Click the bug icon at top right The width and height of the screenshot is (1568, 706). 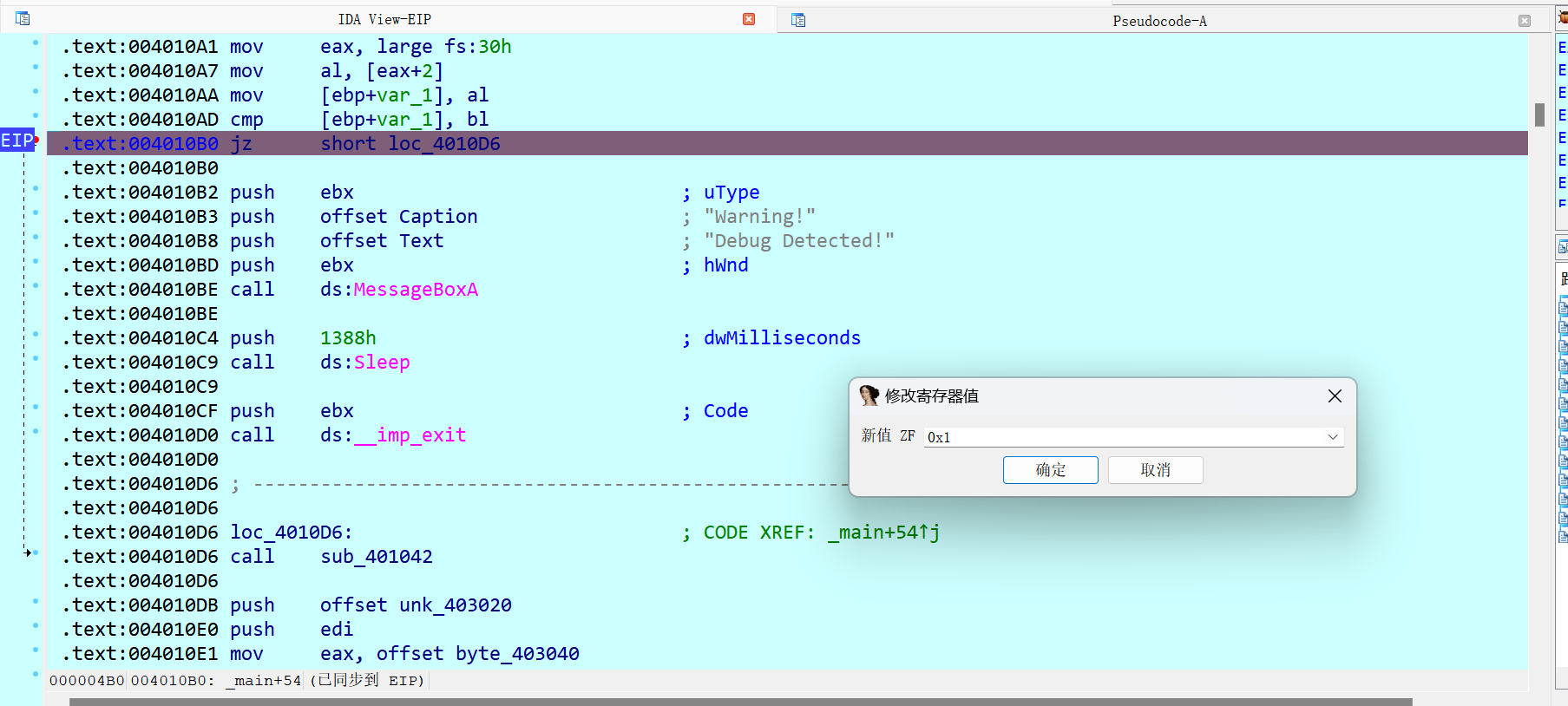point(1563,17)
